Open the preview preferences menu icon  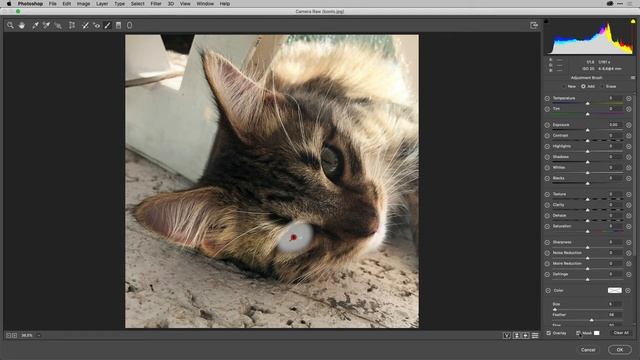pyautogui.click(x=535, y=336)
